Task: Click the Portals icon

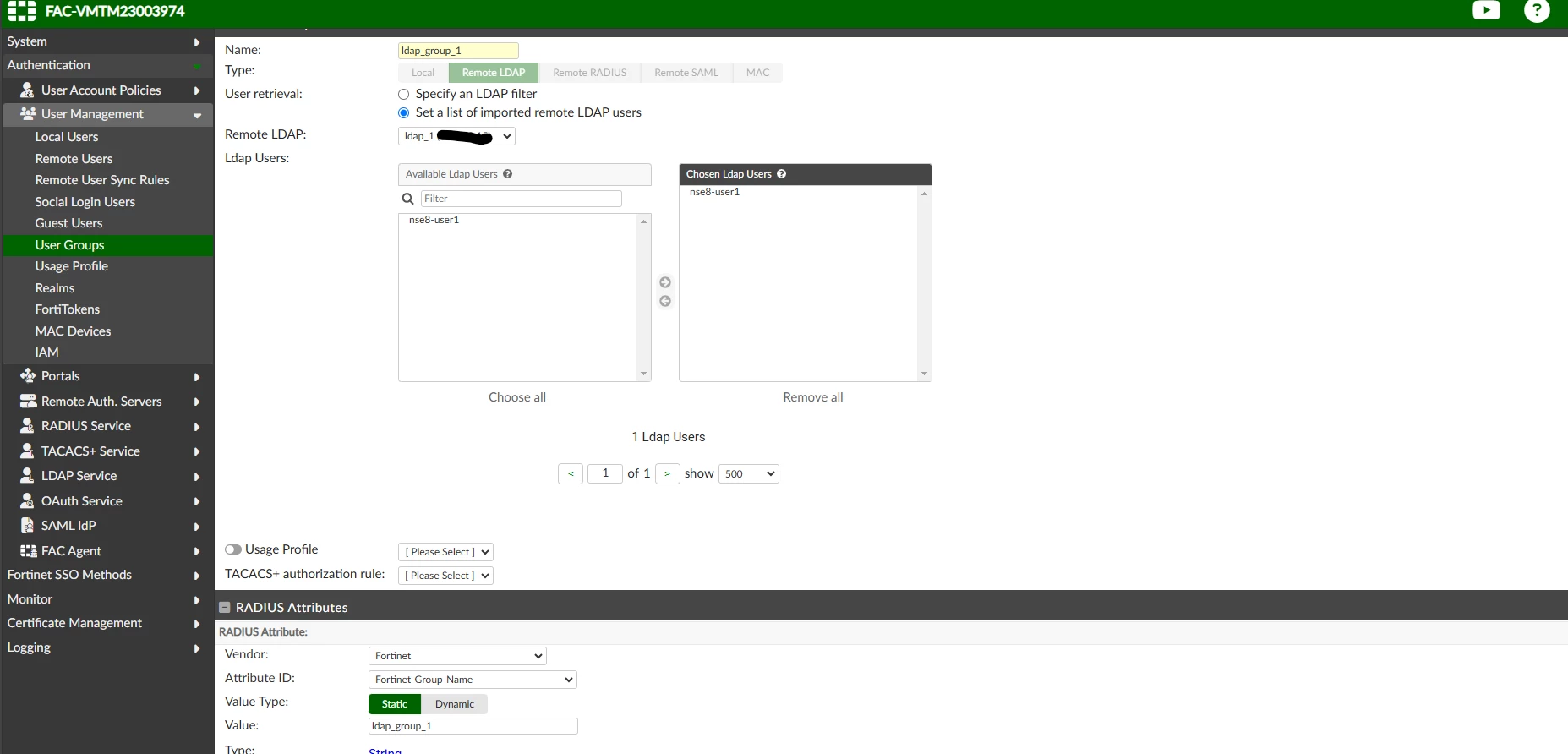Action: click(x=28, y=375)
